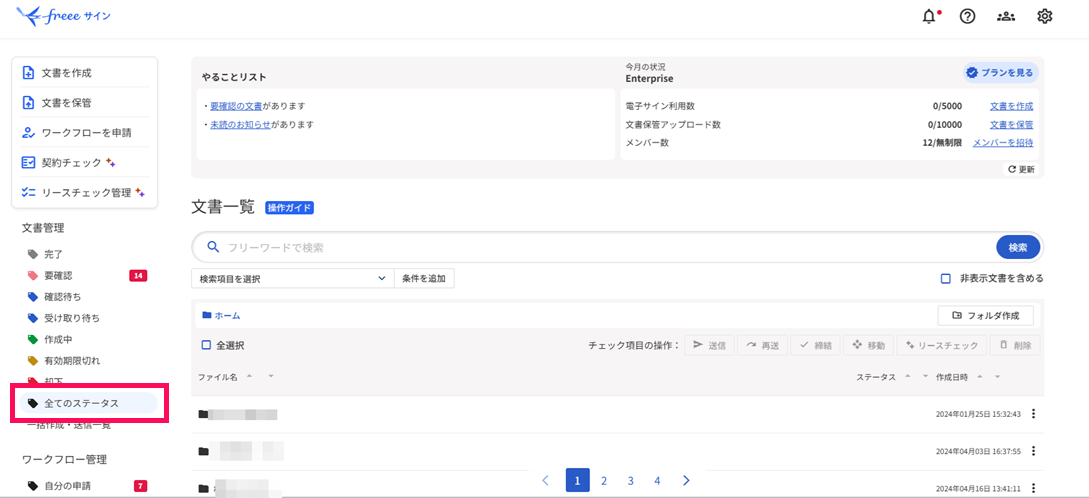Click the プランを見る button
Viewport: 1089px width, 498px height.
(1000, 72)
